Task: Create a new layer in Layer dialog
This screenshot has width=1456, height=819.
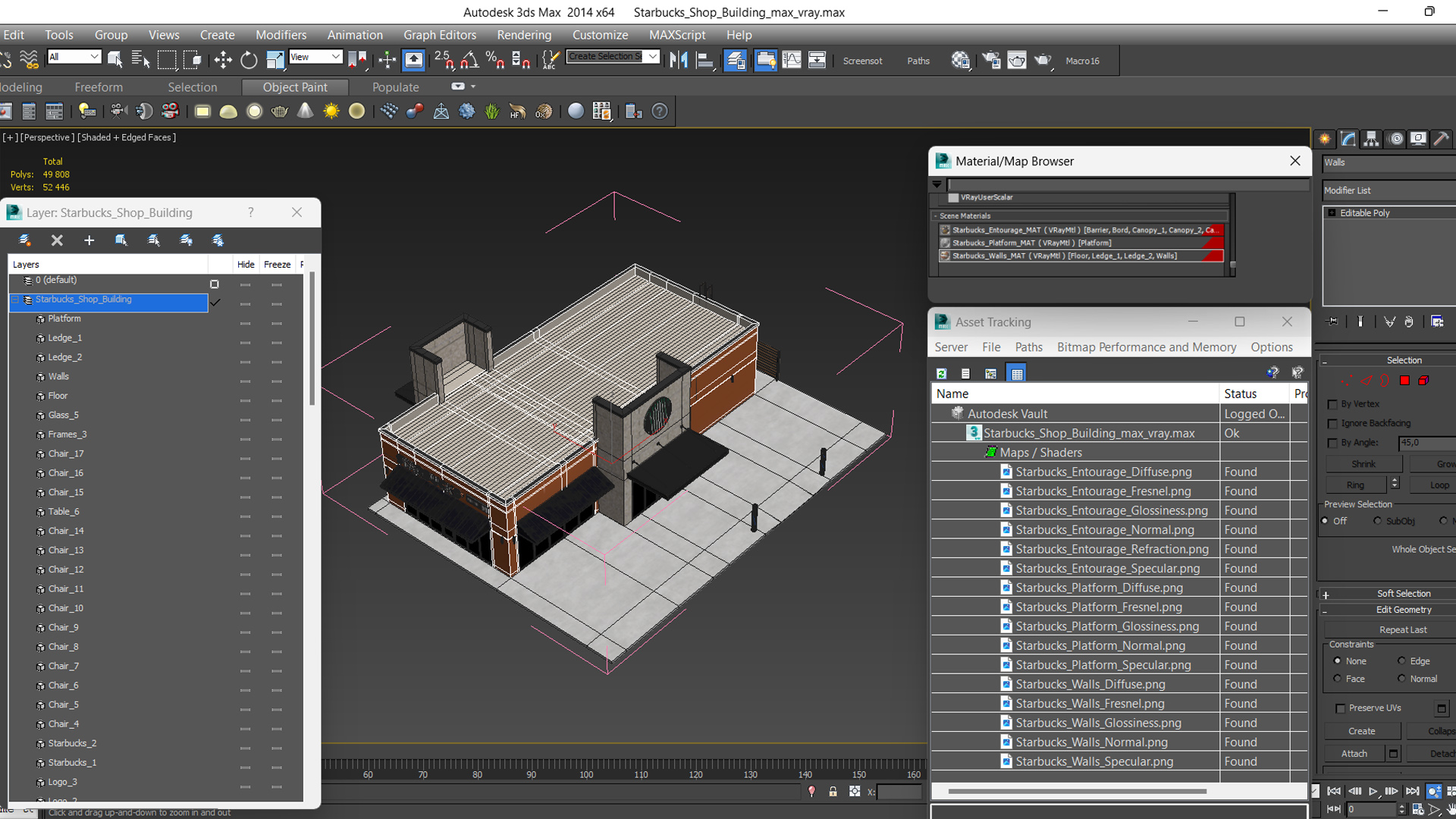Action: pyautogui.click(x=25, y=240)
